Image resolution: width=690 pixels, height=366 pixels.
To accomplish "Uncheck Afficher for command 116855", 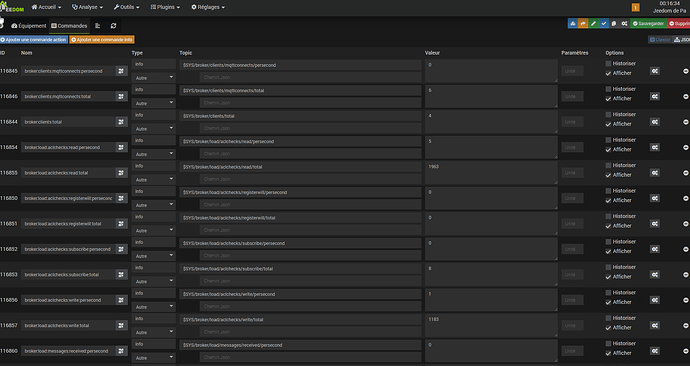I will [608, 175].
